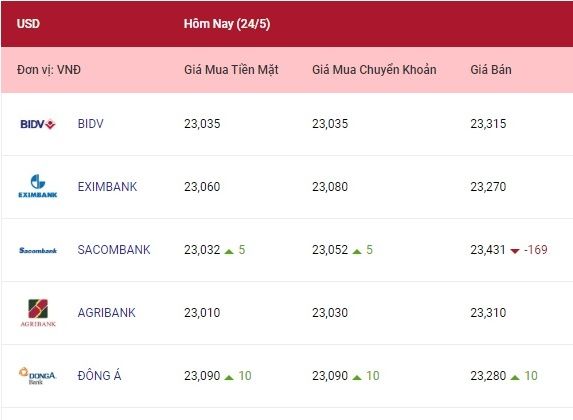Select the ĐÔNG Á bank name

[99, 375]
